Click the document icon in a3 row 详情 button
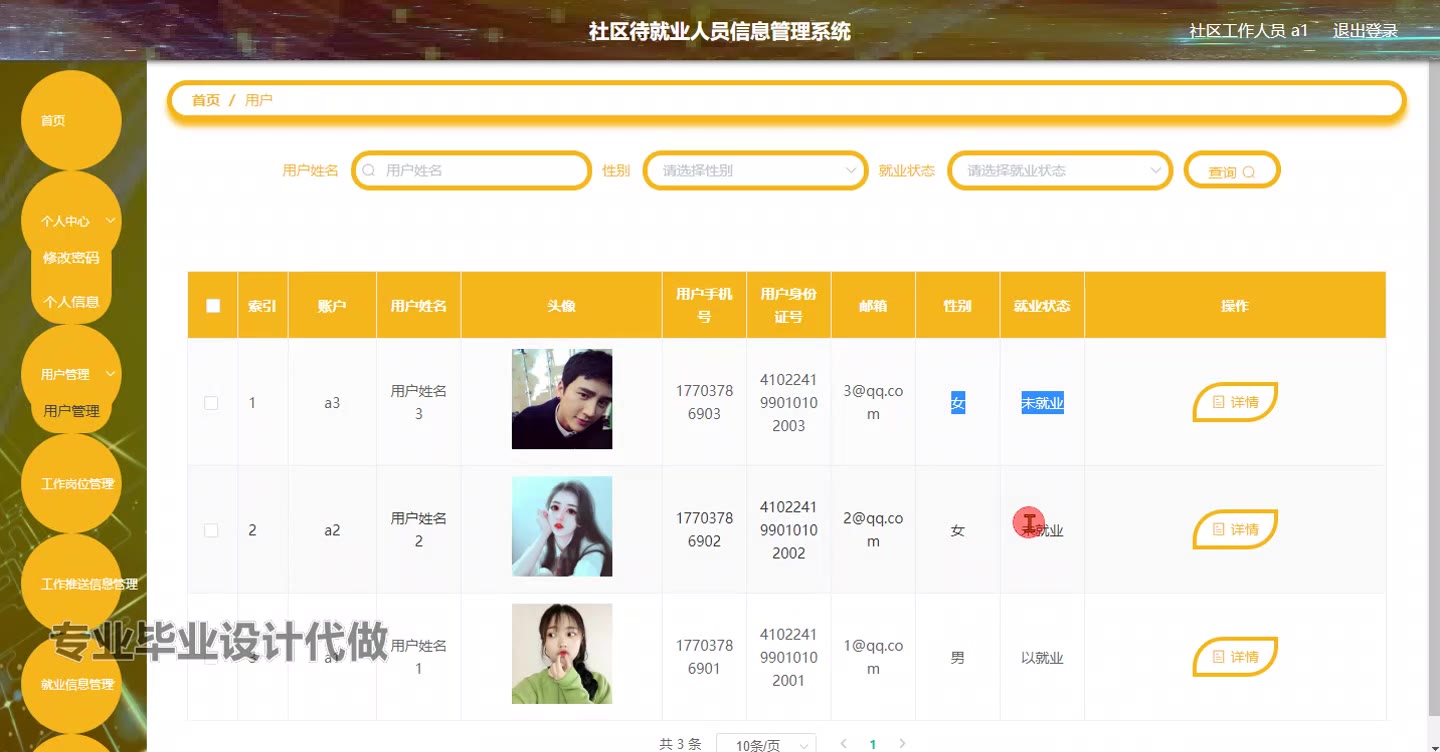Image resolution: width=1440 pixels, height=752 pixels. (x=1218, y=402)
